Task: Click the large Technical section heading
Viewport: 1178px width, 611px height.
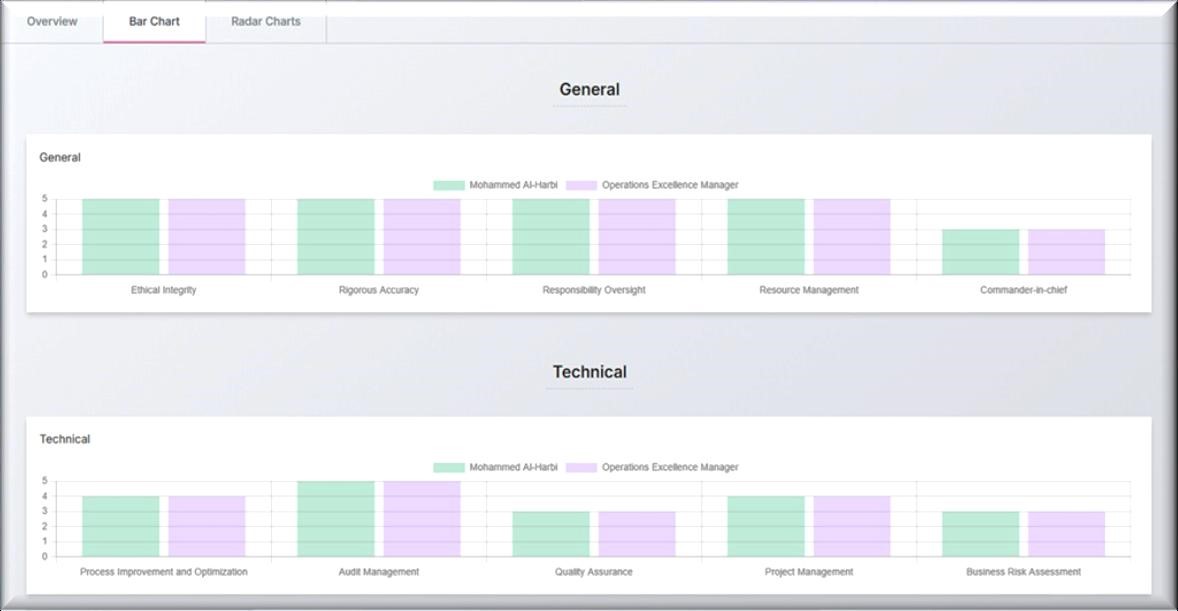Action: (590, 372)
